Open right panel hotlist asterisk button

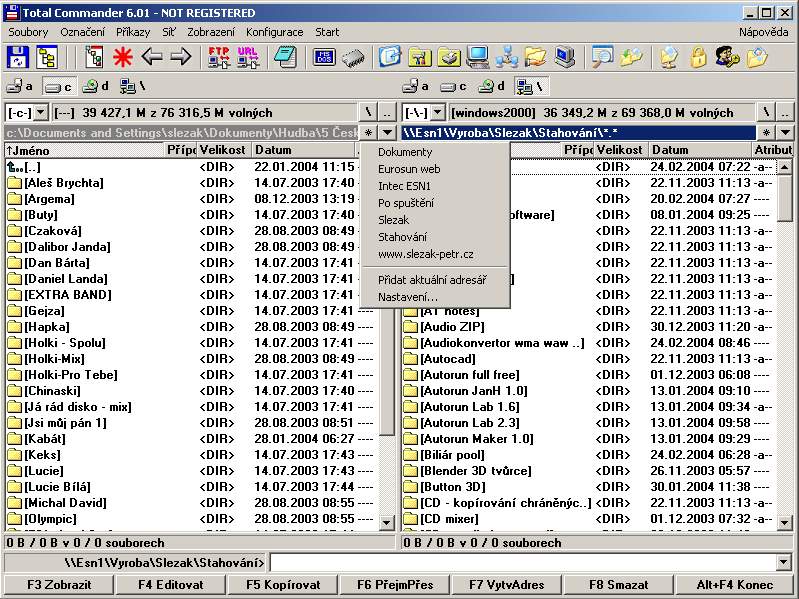(766, 133)
